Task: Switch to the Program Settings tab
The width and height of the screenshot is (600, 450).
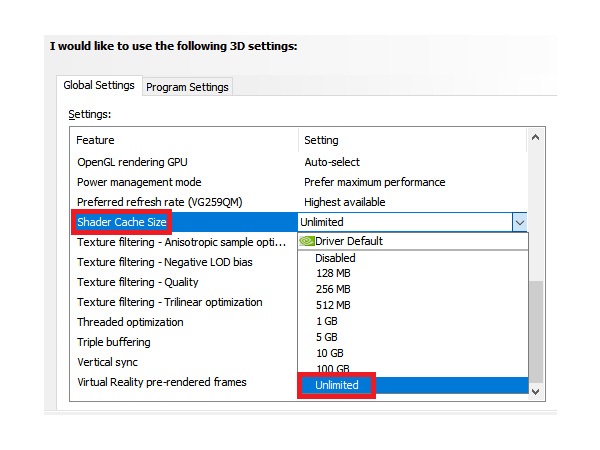Action: [187, 87]
